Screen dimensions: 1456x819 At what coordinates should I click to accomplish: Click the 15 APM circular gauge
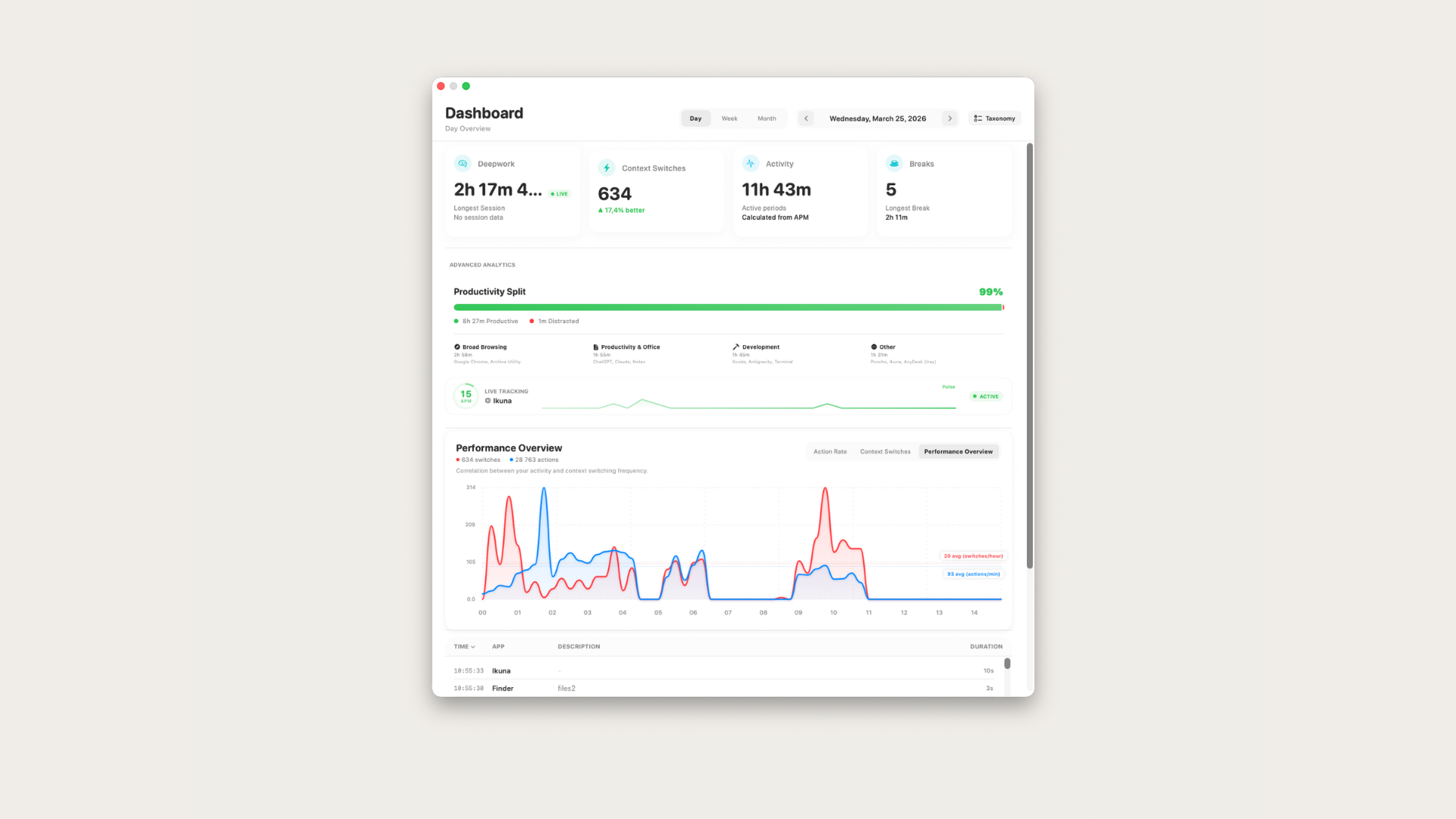pos(466,396)
